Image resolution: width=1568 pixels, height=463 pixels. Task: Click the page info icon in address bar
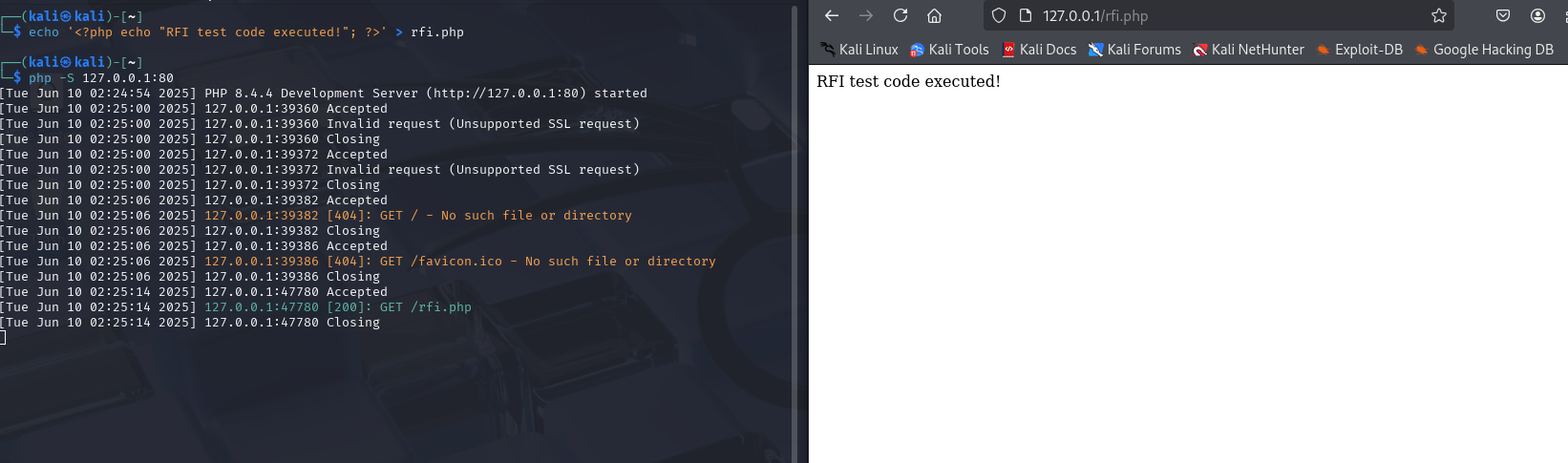point(1026,15)
